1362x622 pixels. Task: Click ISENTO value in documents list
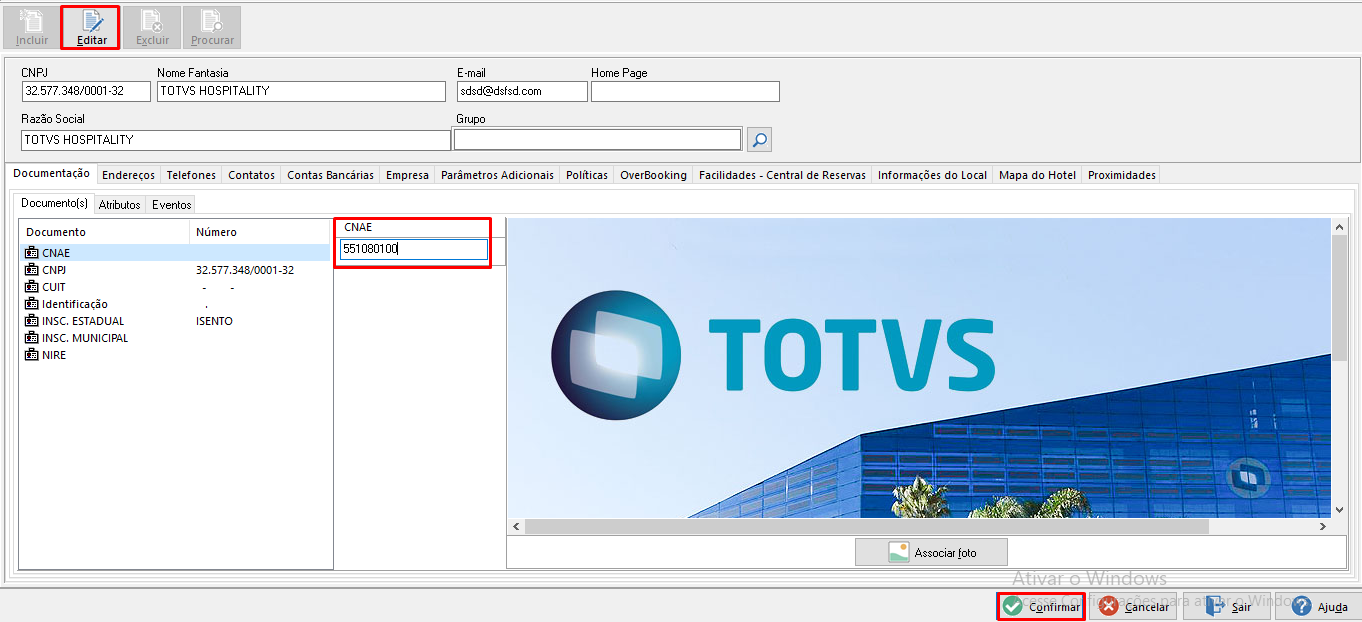click(214, 321)
